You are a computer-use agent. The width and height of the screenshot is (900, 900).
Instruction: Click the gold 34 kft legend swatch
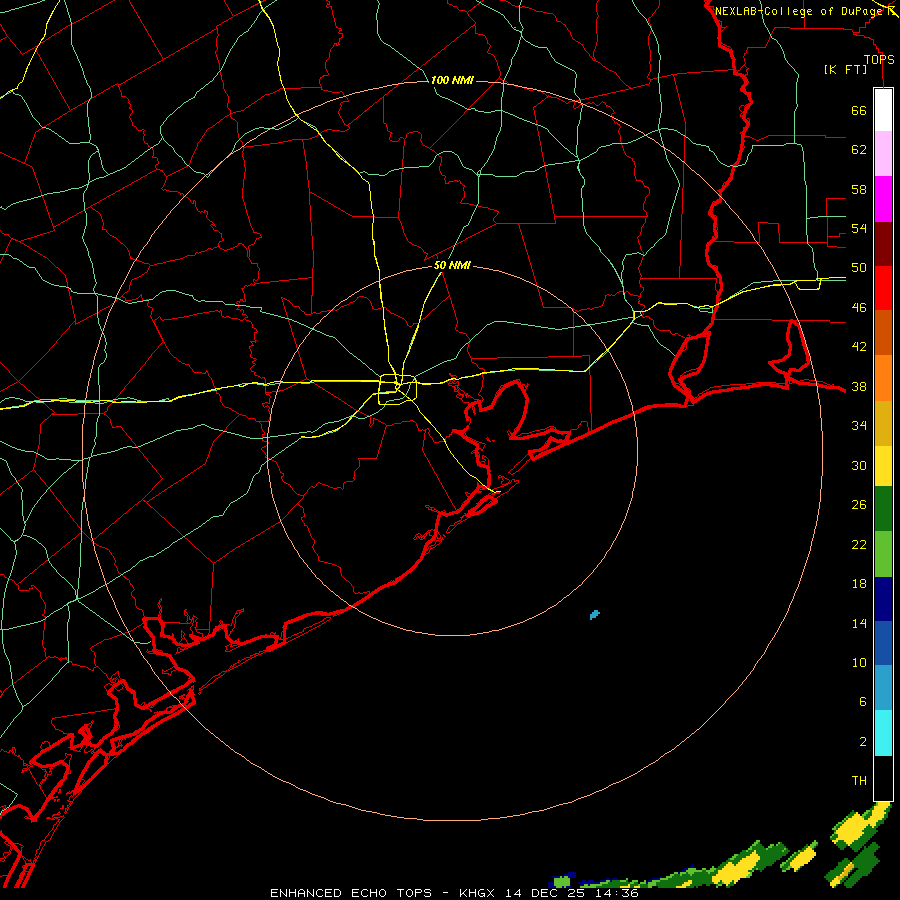click(x=883, y=423)
